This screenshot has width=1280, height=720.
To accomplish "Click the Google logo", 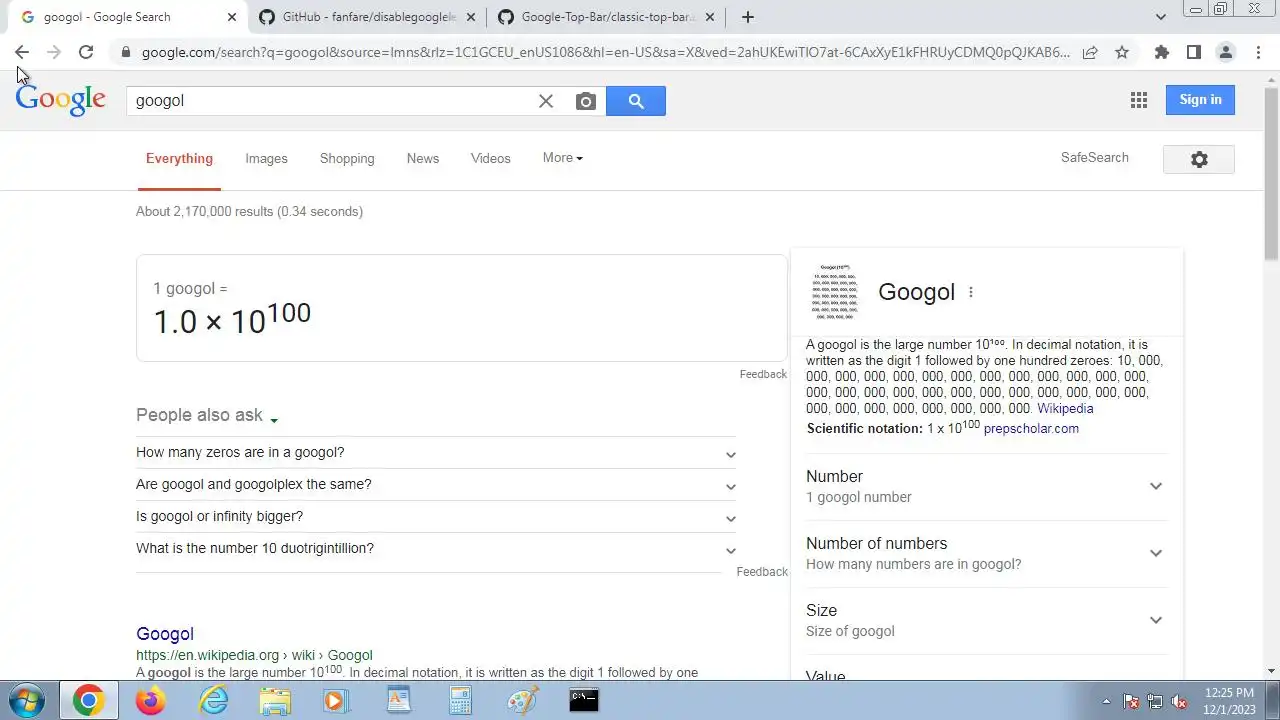I will click(60, 100).
